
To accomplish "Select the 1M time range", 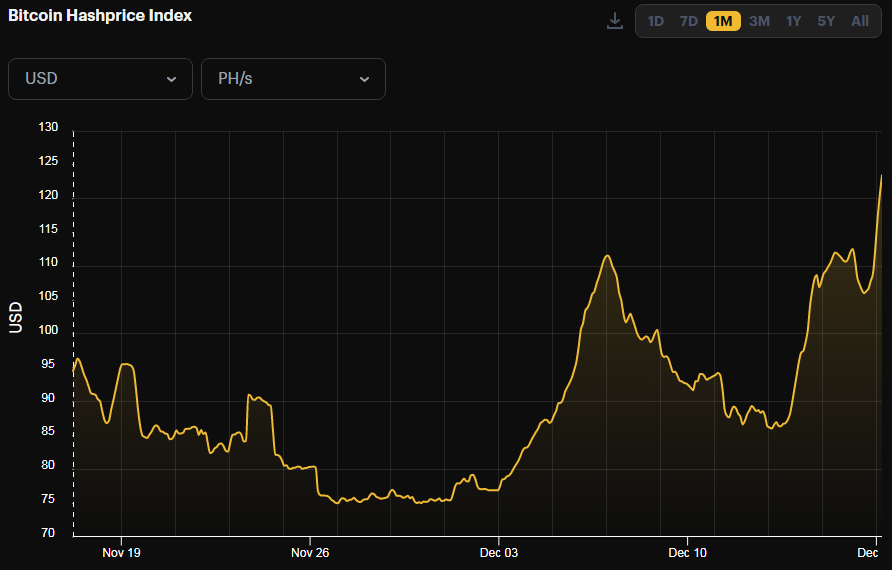I will 723,22.
